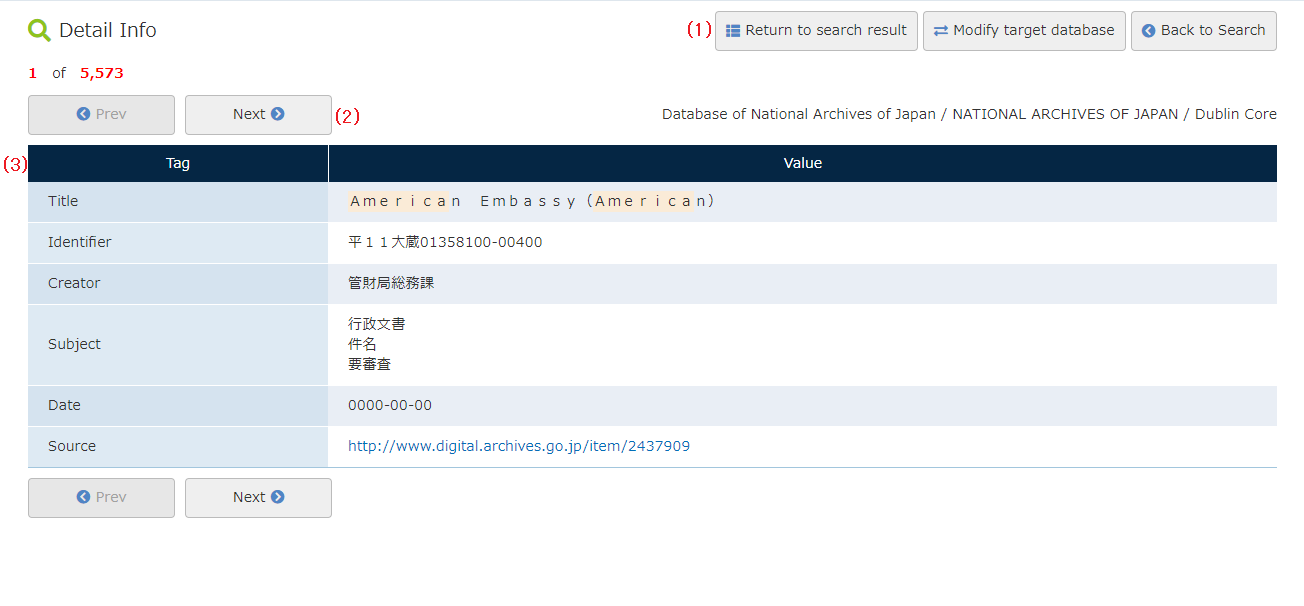
Task: Click the subject value 要審査
Action: click(x=370, y=365)
